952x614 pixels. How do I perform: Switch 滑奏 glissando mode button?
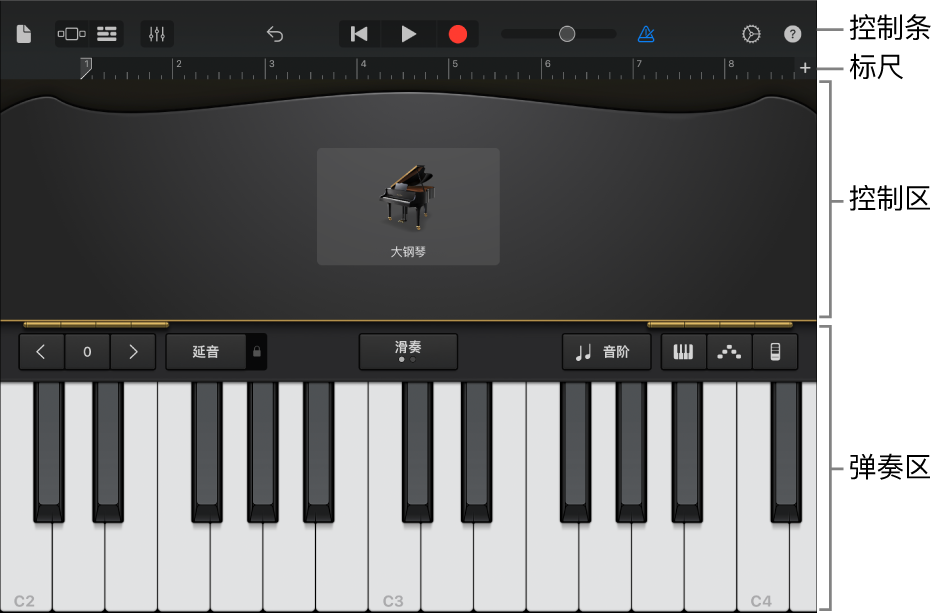tap(408, 351)
